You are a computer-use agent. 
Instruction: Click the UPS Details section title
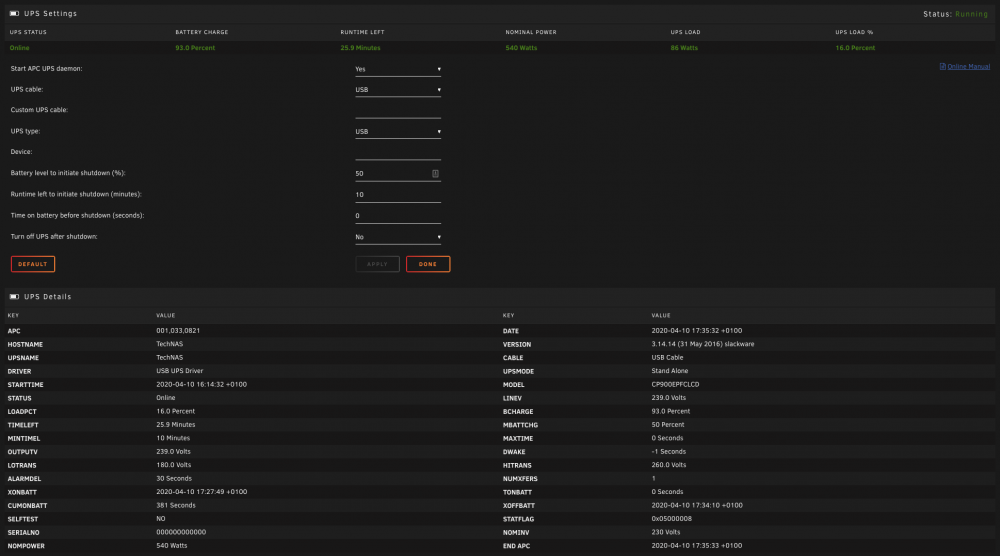(48, 296)
